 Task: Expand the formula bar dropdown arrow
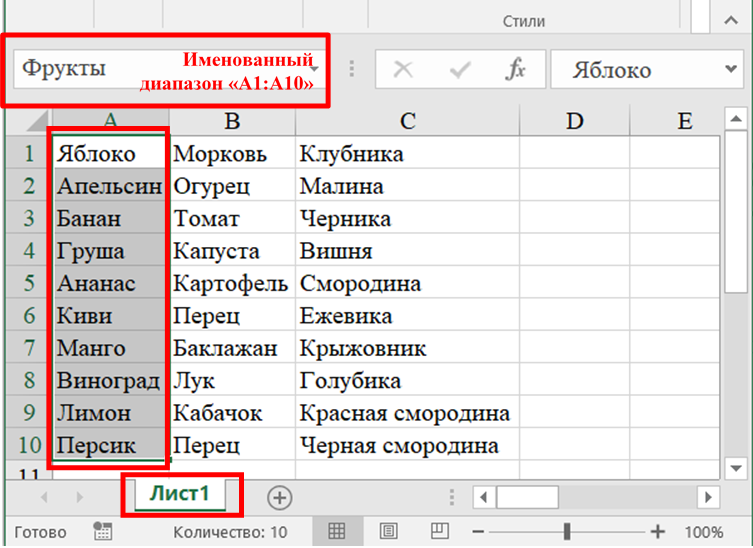731,69
